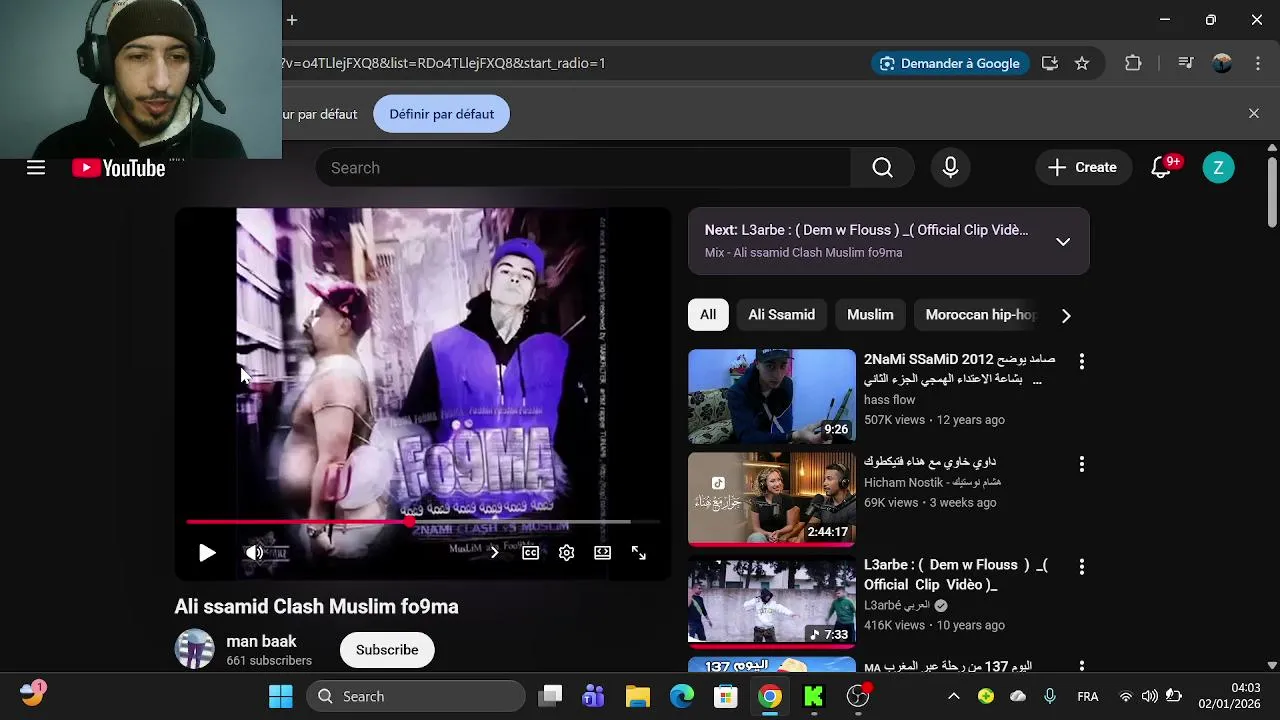Go to the YouTube home logo
This screenshot has height=720, width=1280.
pos(119,168)
